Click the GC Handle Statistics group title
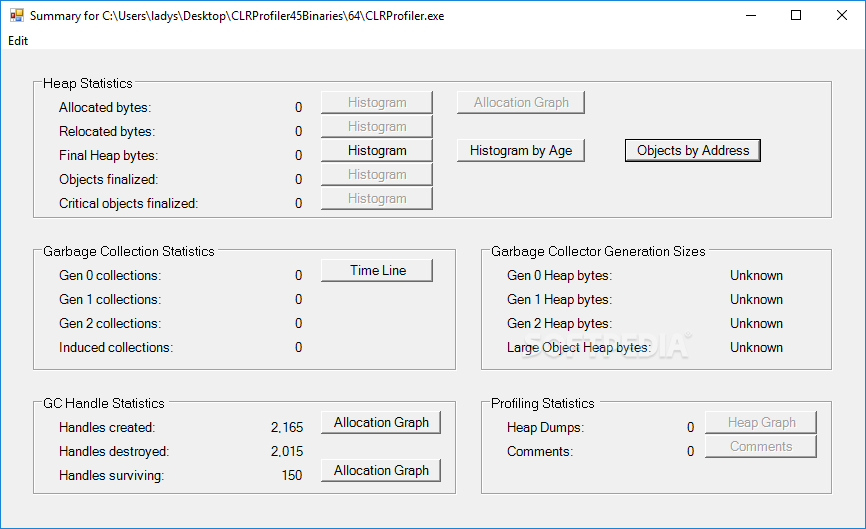 (104, 404)
